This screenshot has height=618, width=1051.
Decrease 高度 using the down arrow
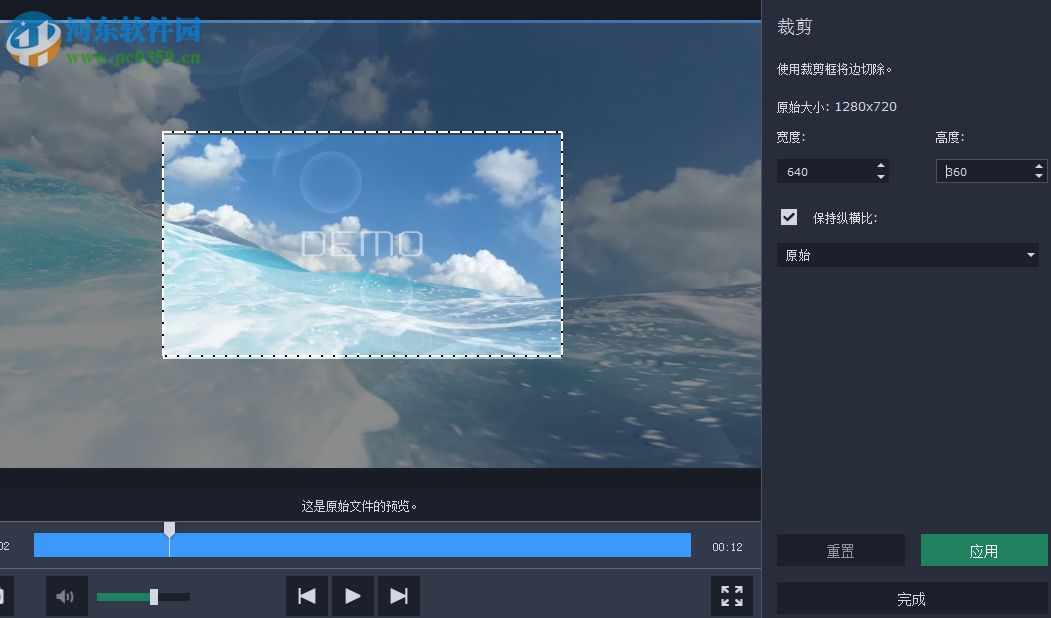1038,176
